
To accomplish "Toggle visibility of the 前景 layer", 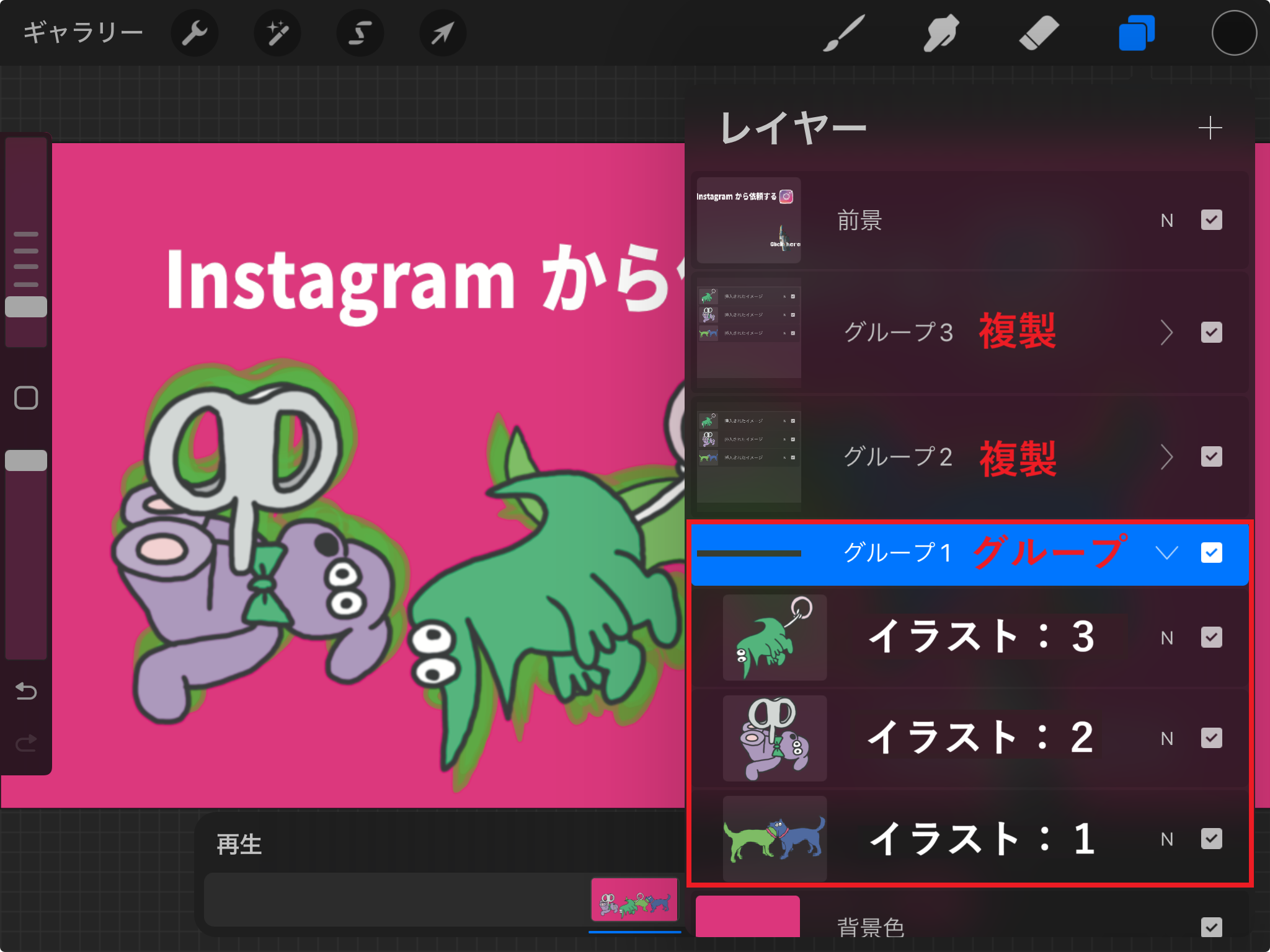I will 1211,220.
